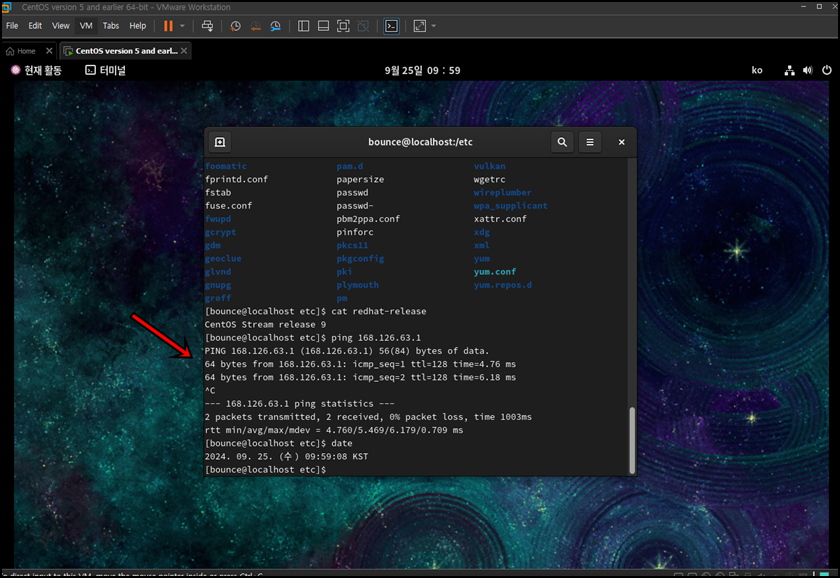Open the Tabs menu
840x578 pixels.
[x=111, y=26]
